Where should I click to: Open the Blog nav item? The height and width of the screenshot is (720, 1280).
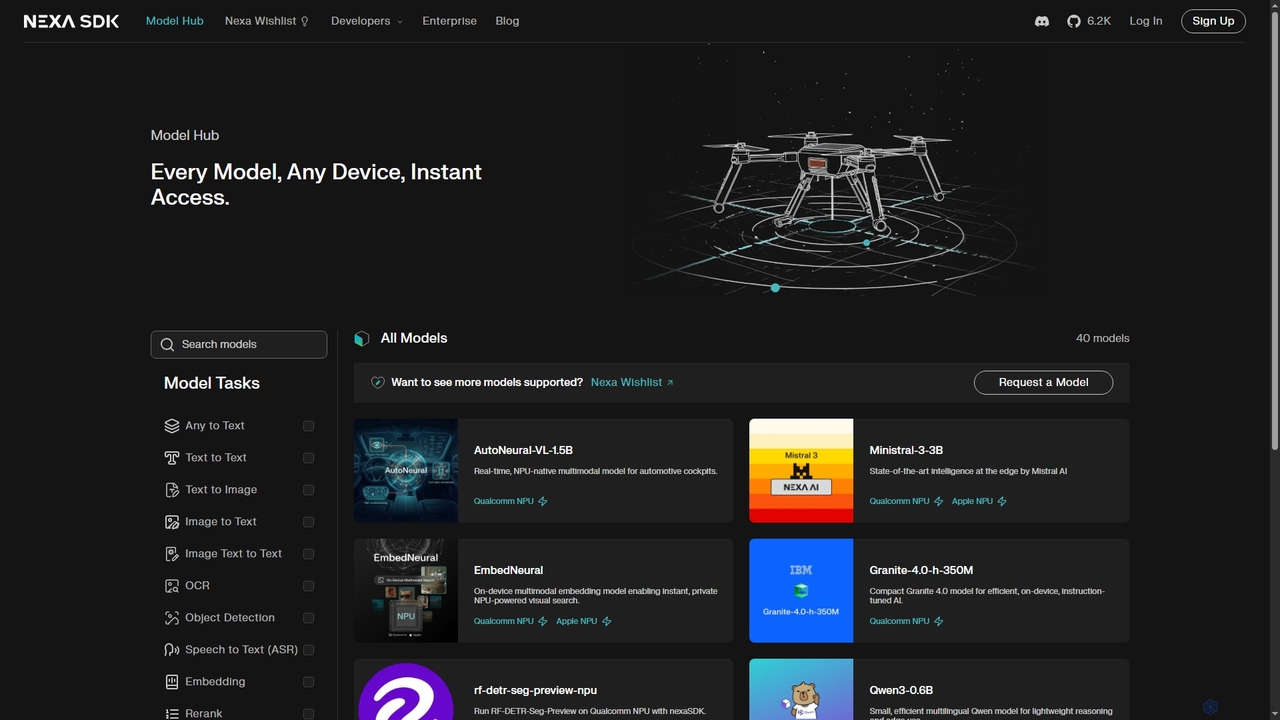pyautogui.click(x=507, y=21)
